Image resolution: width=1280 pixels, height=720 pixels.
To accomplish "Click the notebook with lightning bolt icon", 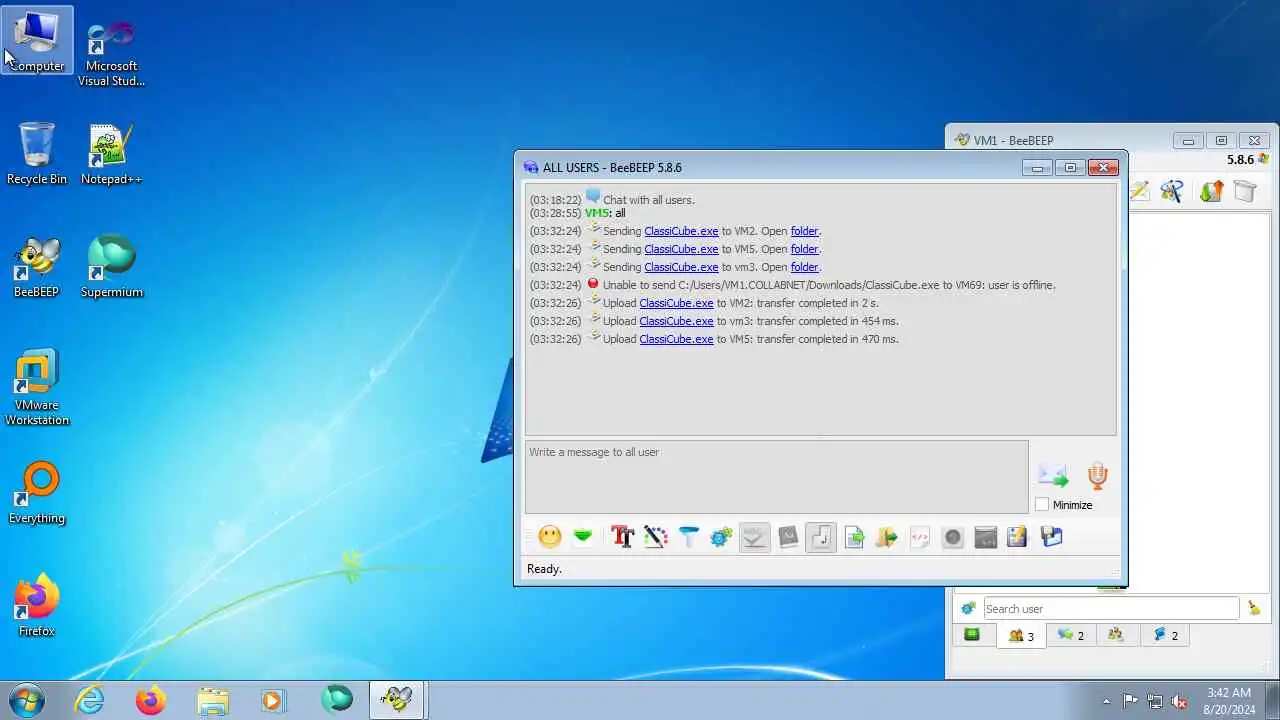I will (x=1018, y=537).
